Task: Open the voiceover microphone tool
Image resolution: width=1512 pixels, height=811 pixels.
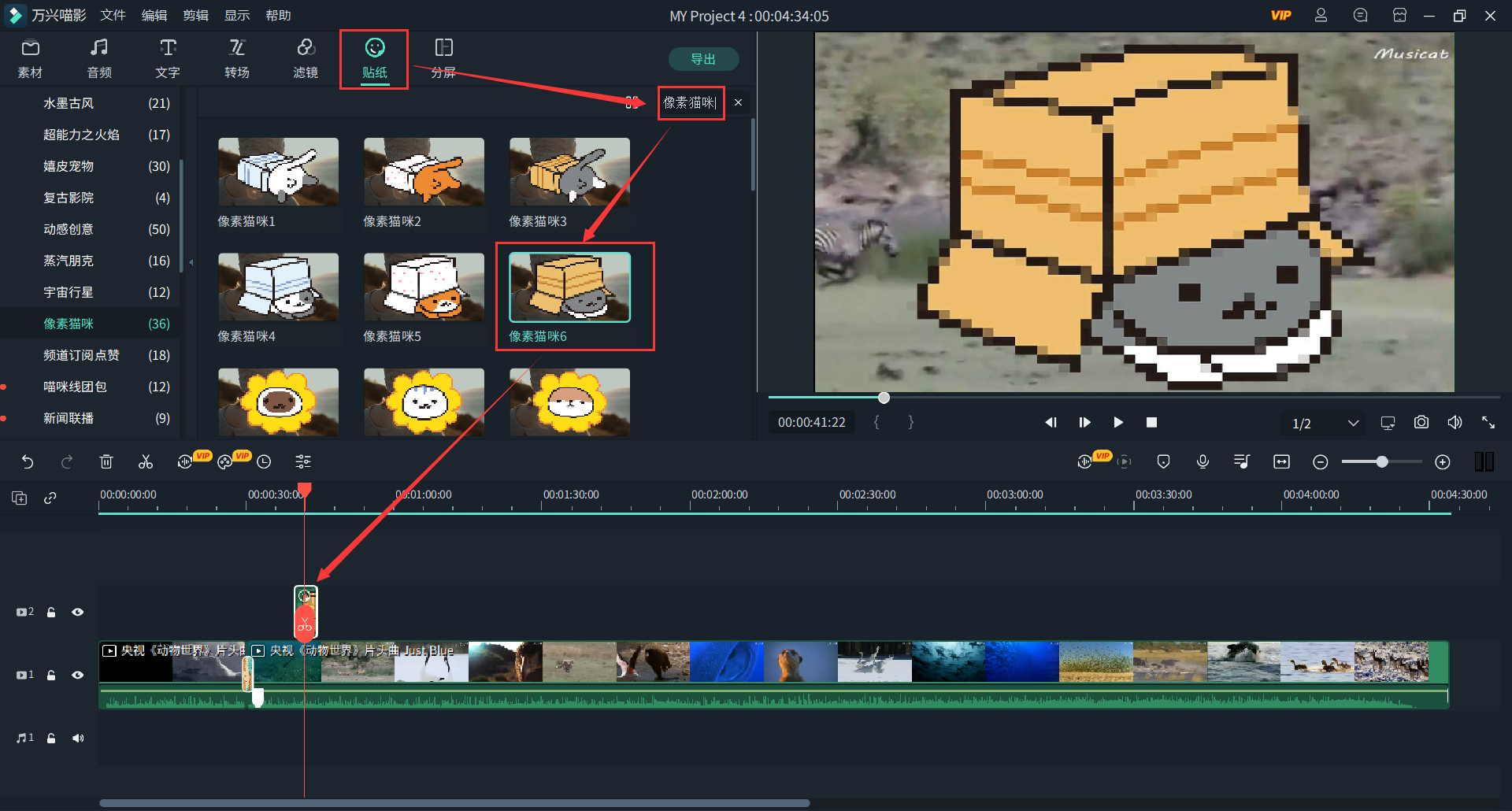Action: (x=1203, y=462)
